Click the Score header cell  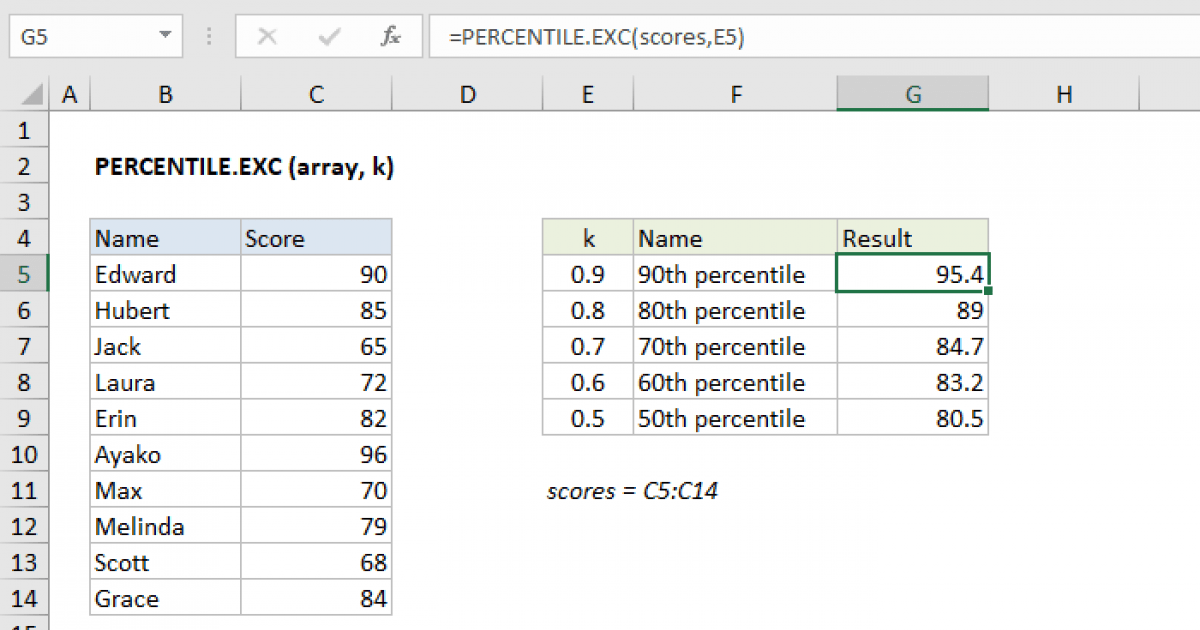316,237
